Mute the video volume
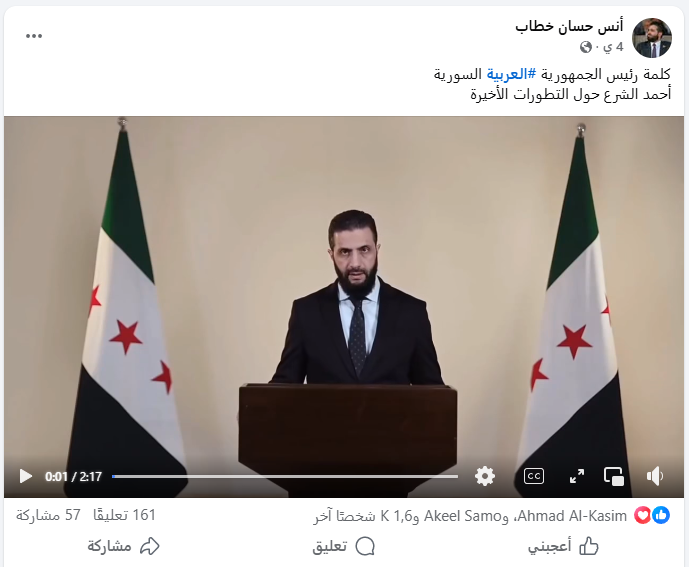 [x=654, y=476]
